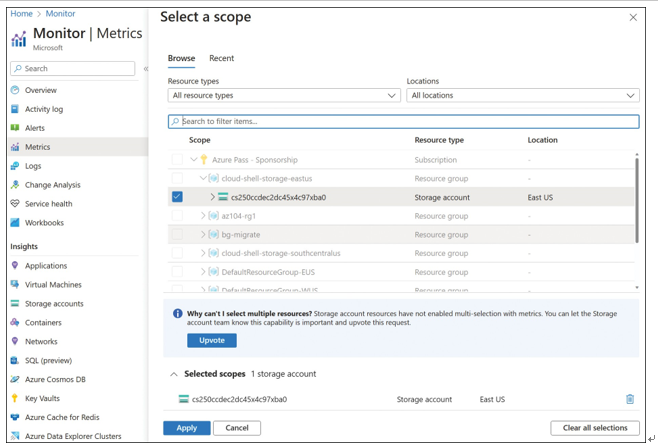Click the Overview icon in sidebar

click(15, 90)
